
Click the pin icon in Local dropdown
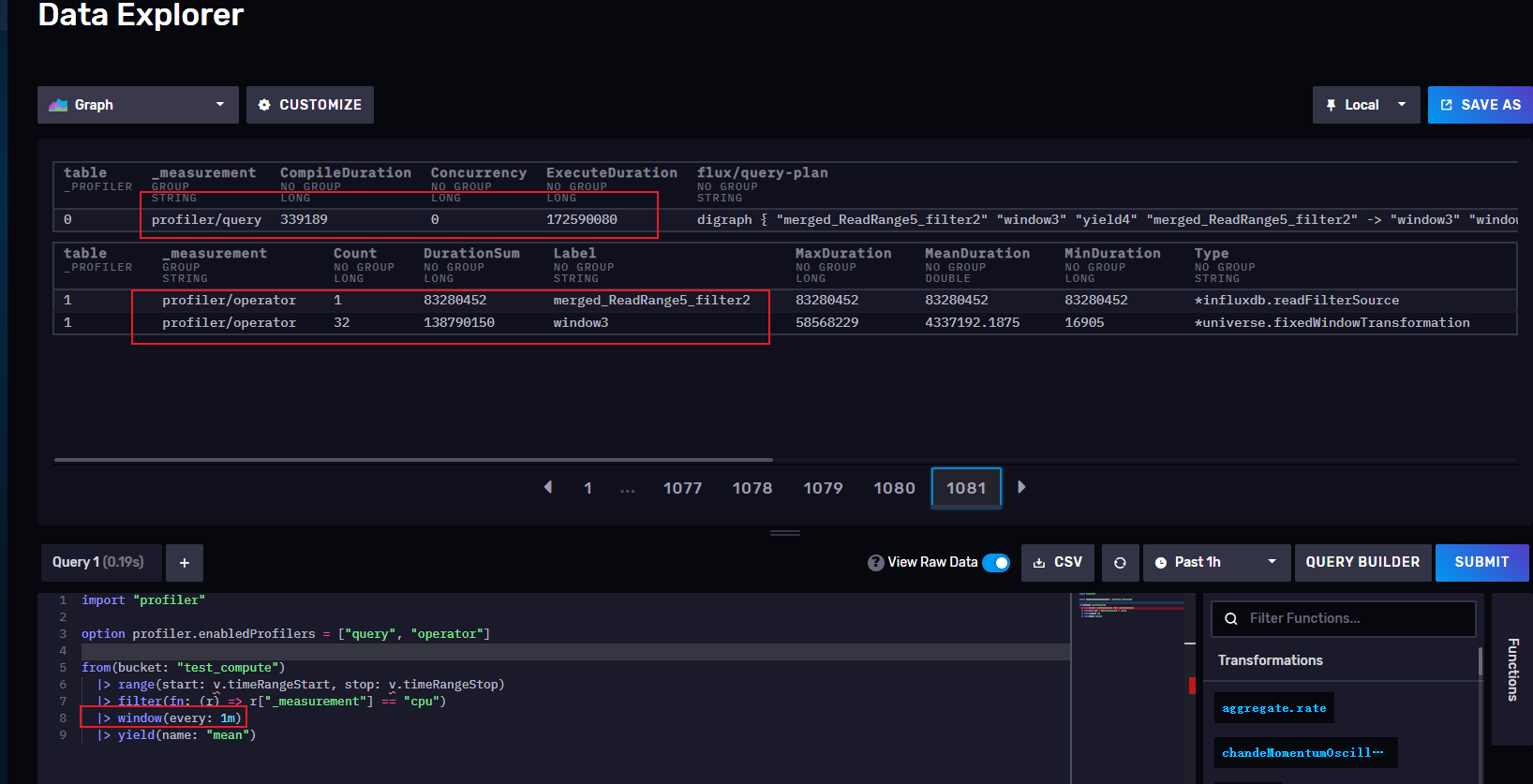pos(1331,106)
